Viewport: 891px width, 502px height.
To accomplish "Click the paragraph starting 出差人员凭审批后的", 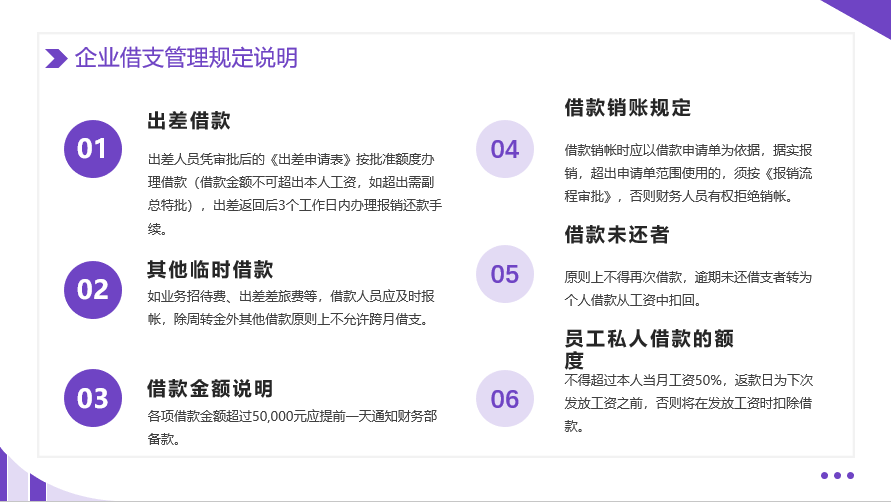I will pos(295,194).
